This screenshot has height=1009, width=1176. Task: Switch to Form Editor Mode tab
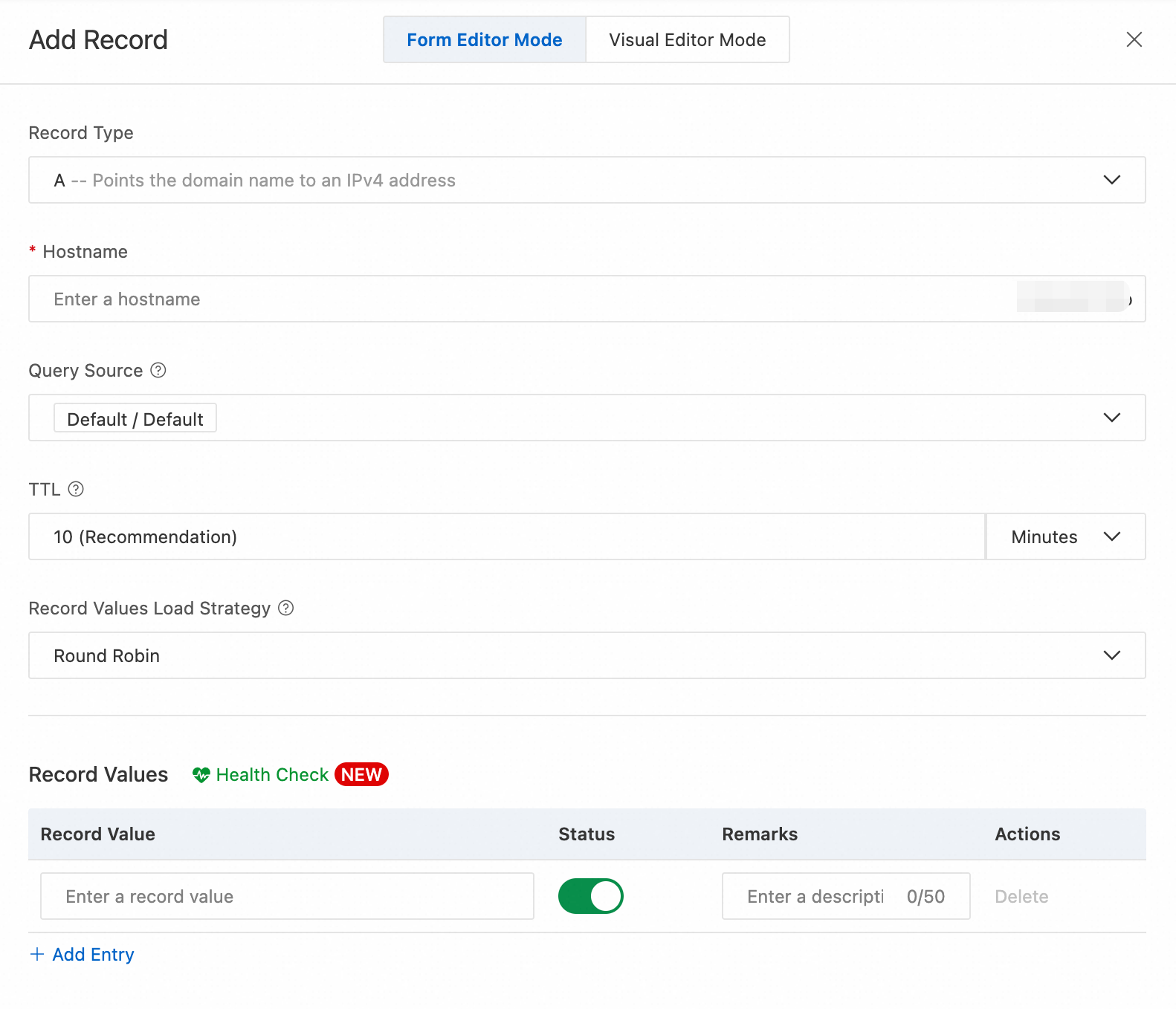point(485,39)
